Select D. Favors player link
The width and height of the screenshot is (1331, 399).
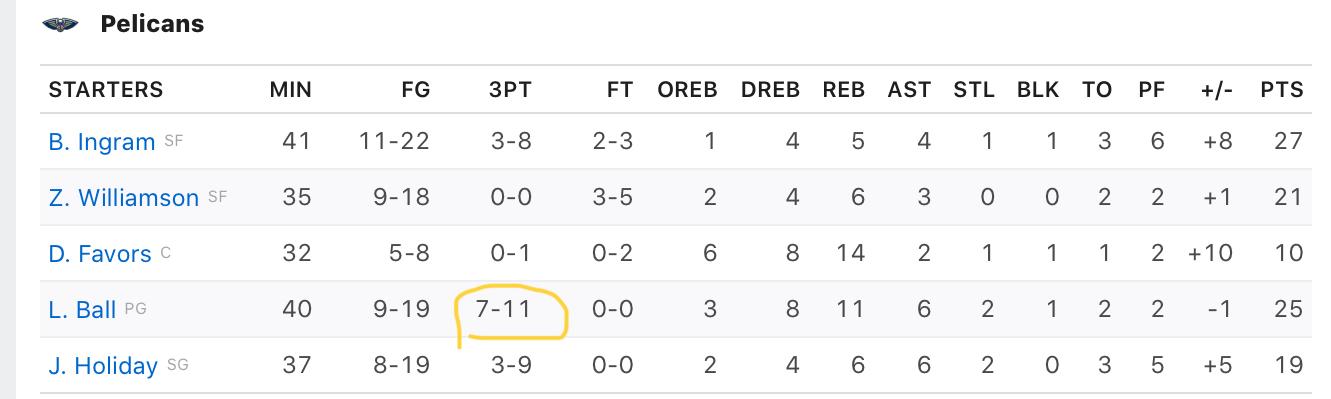point(100,254)
